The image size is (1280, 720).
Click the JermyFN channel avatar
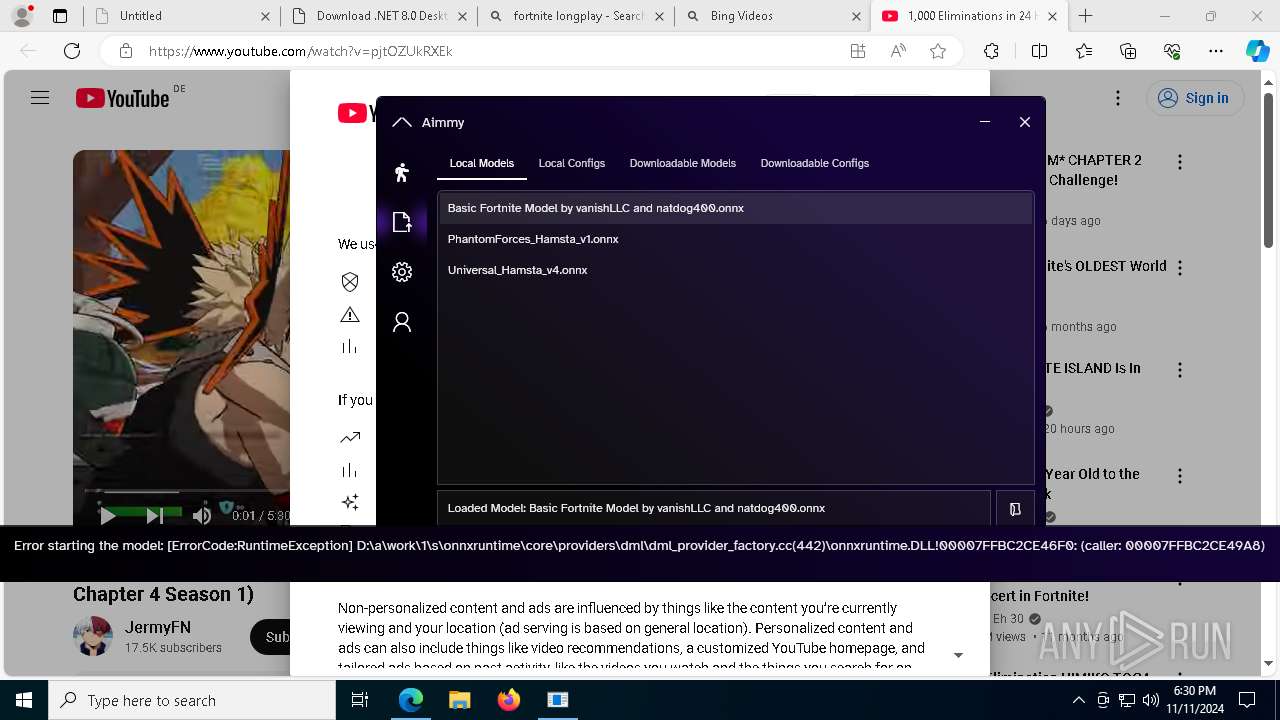point(93,636)
